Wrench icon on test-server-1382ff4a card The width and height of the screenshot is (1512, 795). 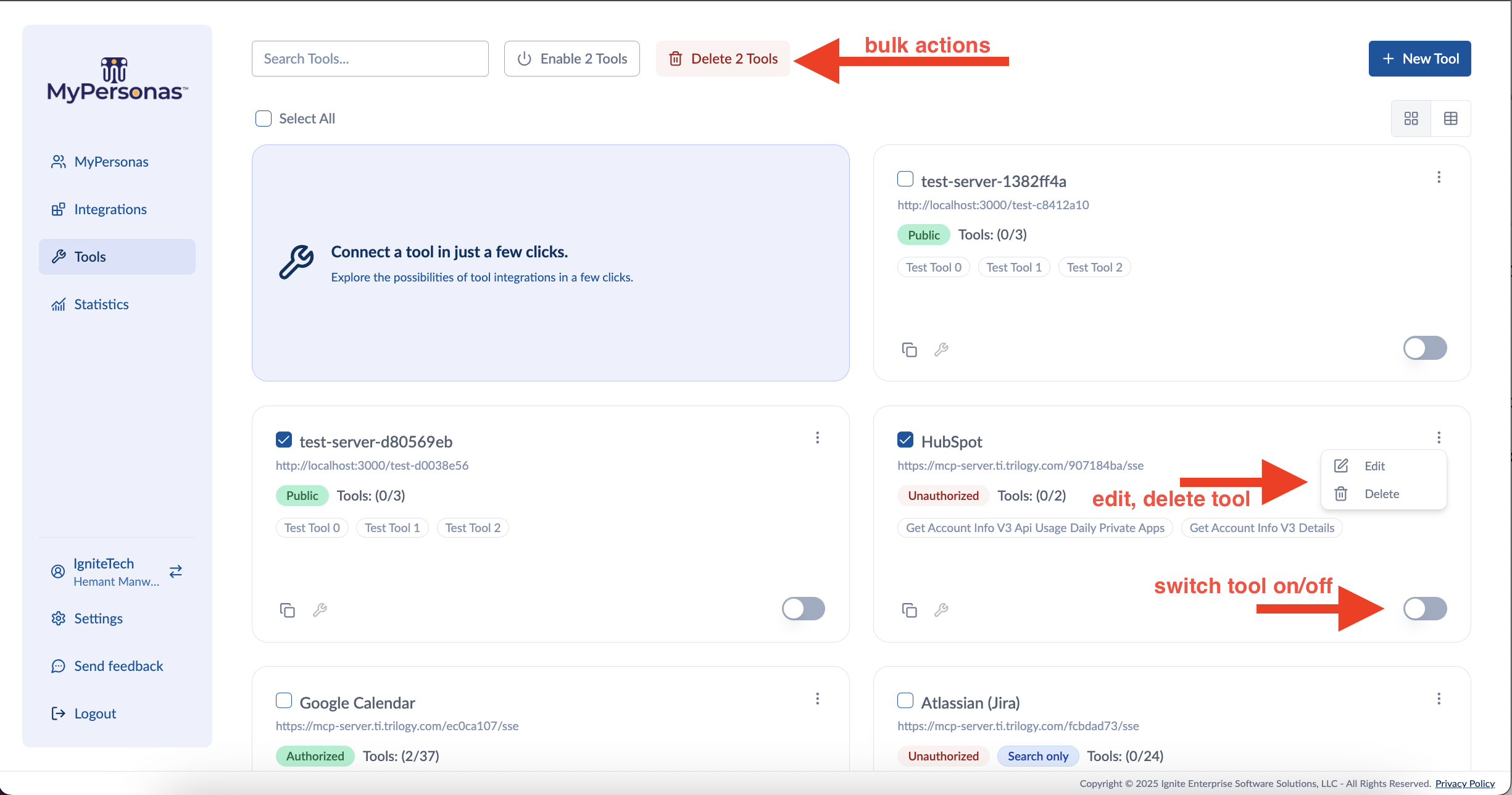click(941, 349)
